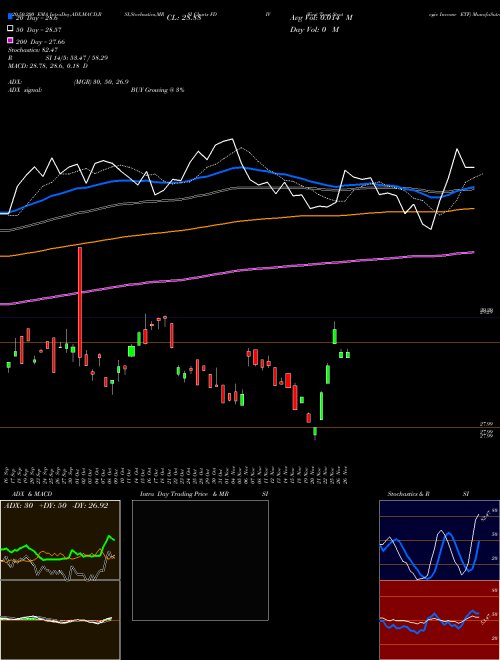Open the MACD chart thumbnail panel
The height and width of the screenshot is (660, 500).
60,620
